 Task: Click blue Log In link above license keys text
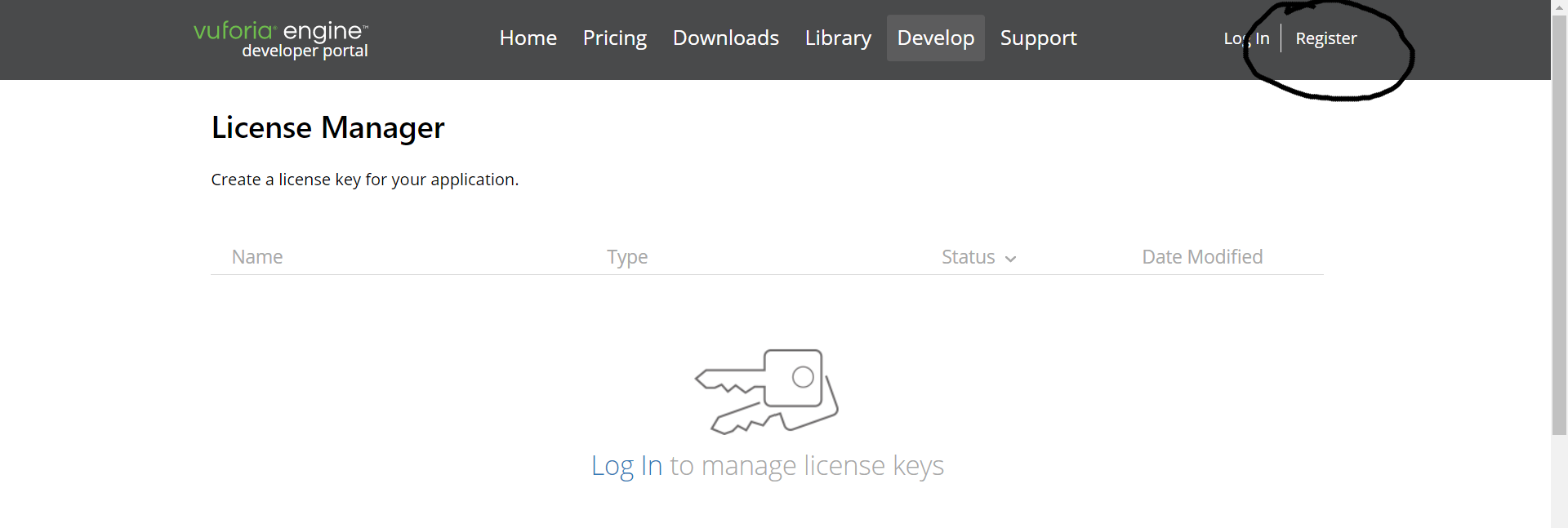pos(626,465)
